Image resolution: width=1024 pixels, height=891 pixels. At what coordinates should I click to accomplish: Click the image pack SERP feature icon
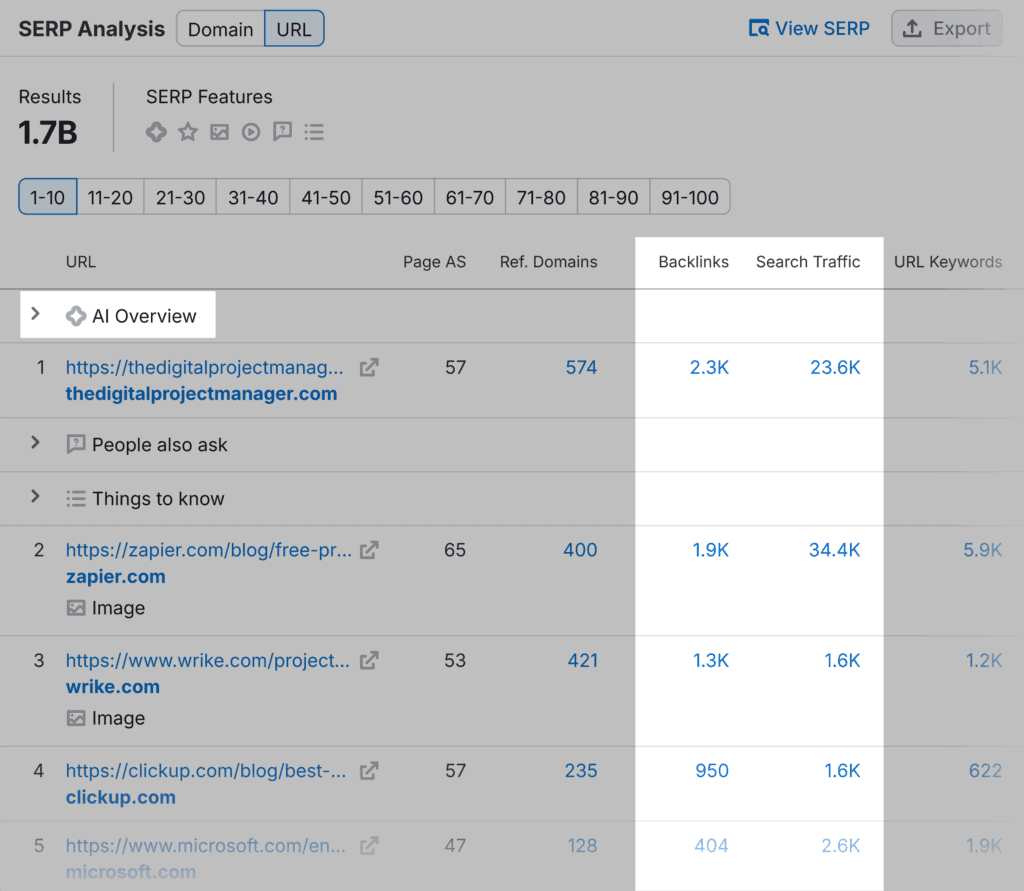tap(220, 132)
